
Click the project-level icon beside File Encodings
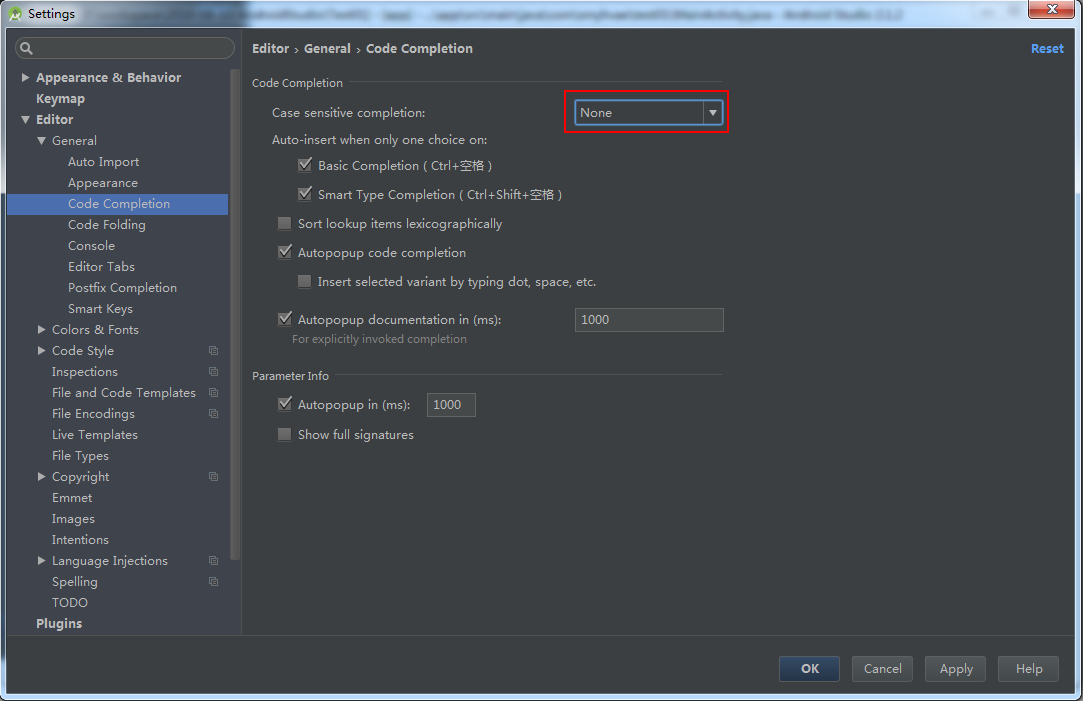tap(213, 414)
